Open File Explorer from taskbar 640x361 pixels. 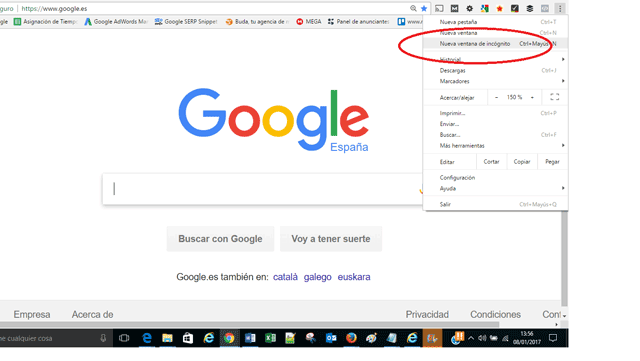coord(167,338)
